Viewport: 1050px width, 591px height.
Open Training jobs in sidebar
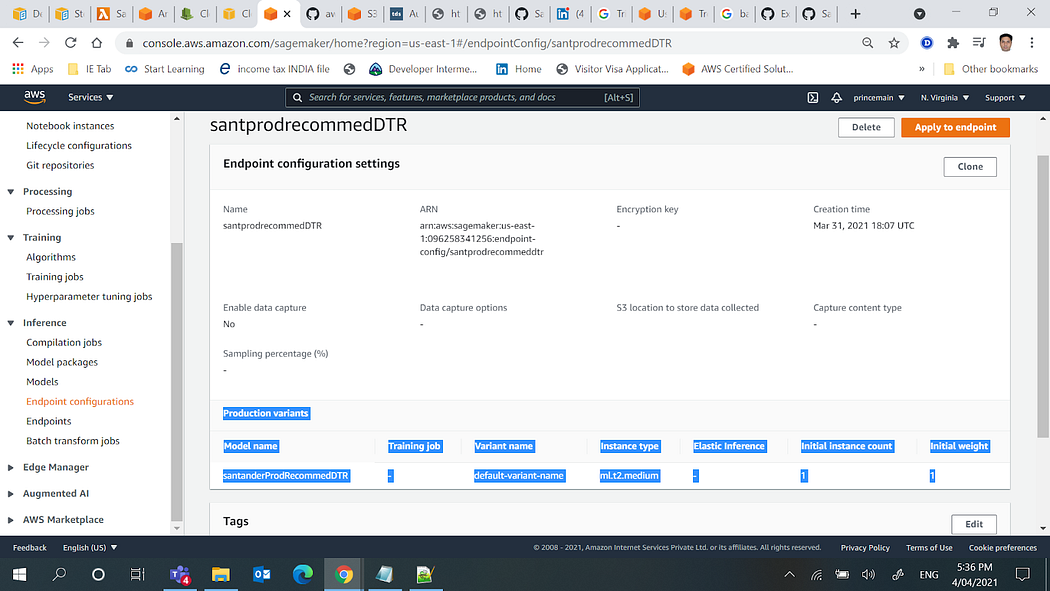54,276
